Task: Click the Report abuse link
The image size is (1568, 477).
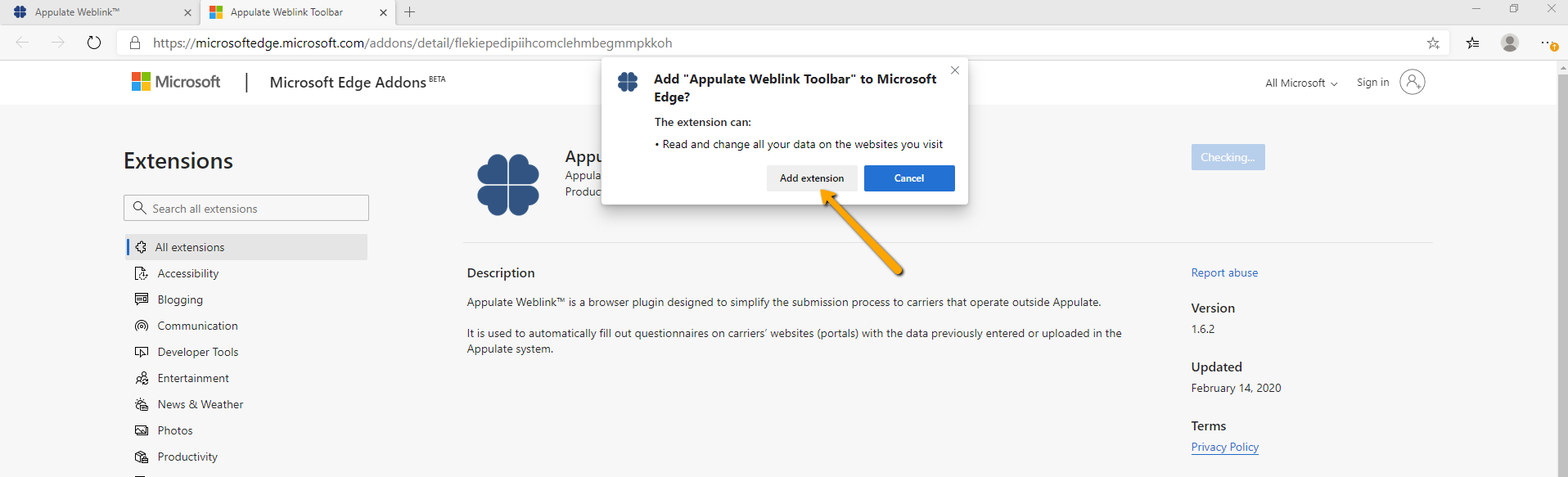Action: pos(1224,272)
